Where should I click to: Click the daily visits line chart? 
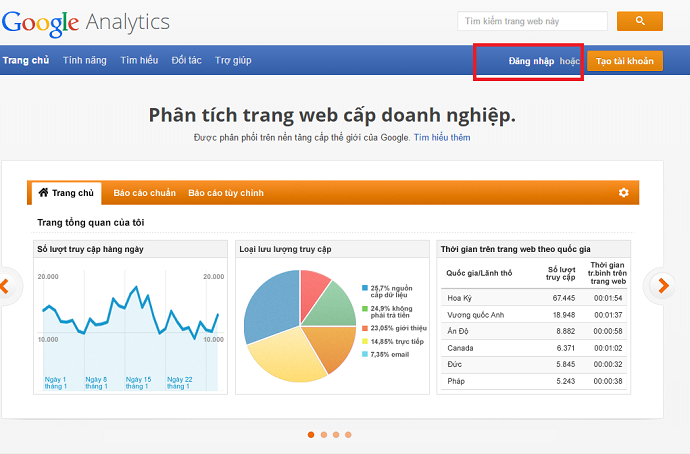(131, 330)
